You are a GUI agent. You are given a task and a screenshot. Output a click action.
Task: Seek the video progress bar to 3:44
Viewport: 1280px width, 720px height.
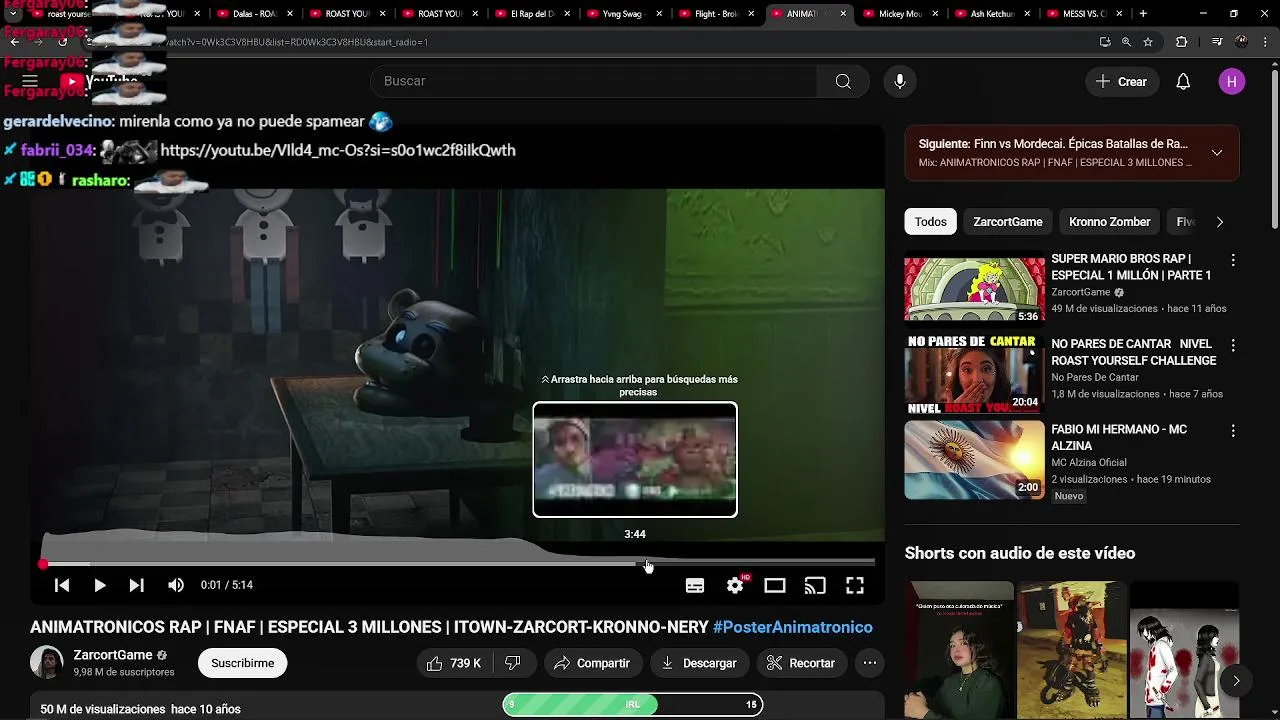[x=636, y=564]
